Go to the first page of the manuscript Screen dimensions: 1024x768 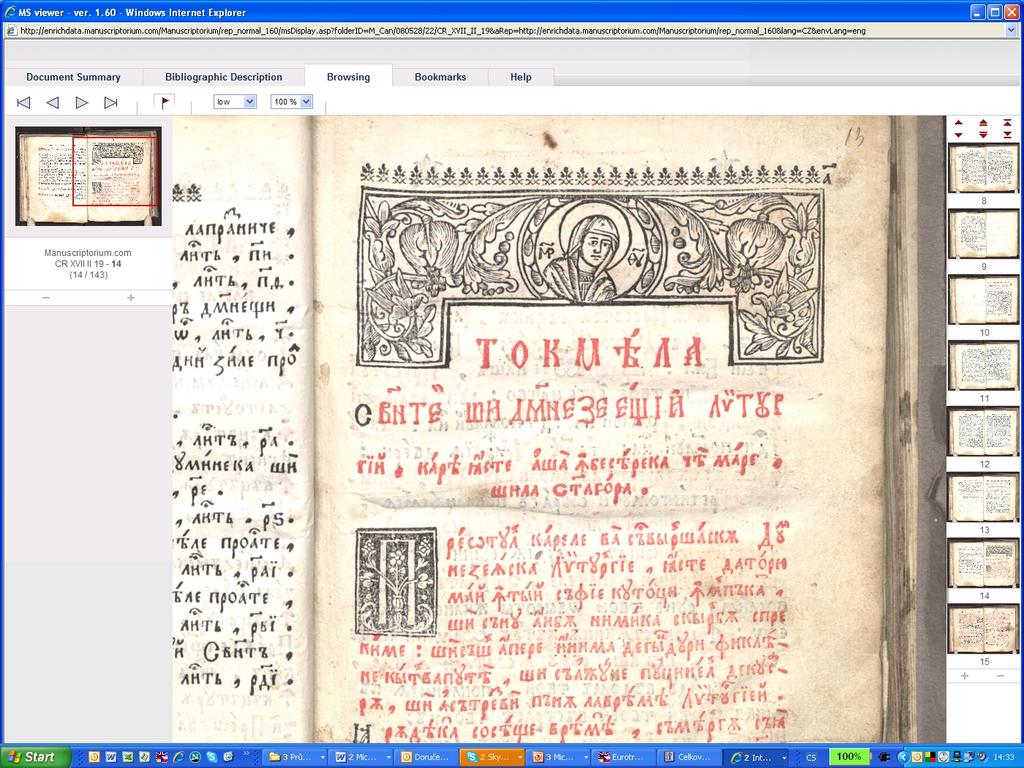click(24, 103)
